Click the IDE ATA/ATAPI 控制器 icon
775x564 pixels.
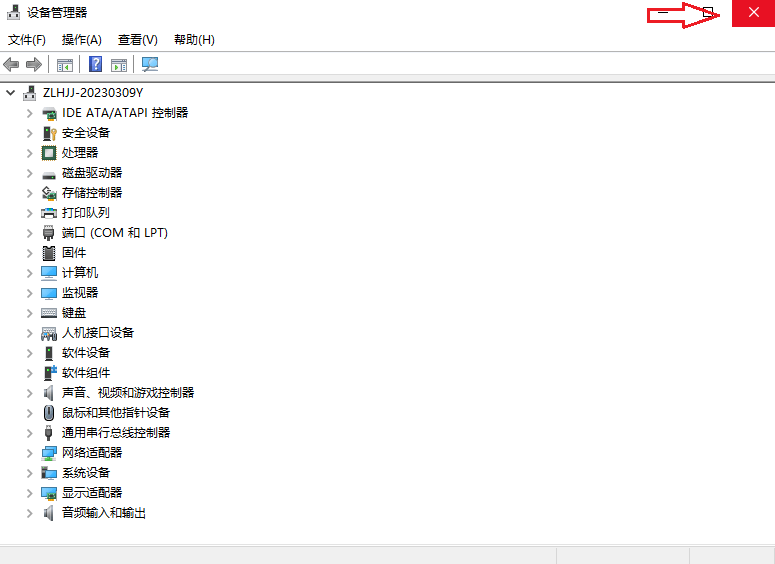pos(49,113)
